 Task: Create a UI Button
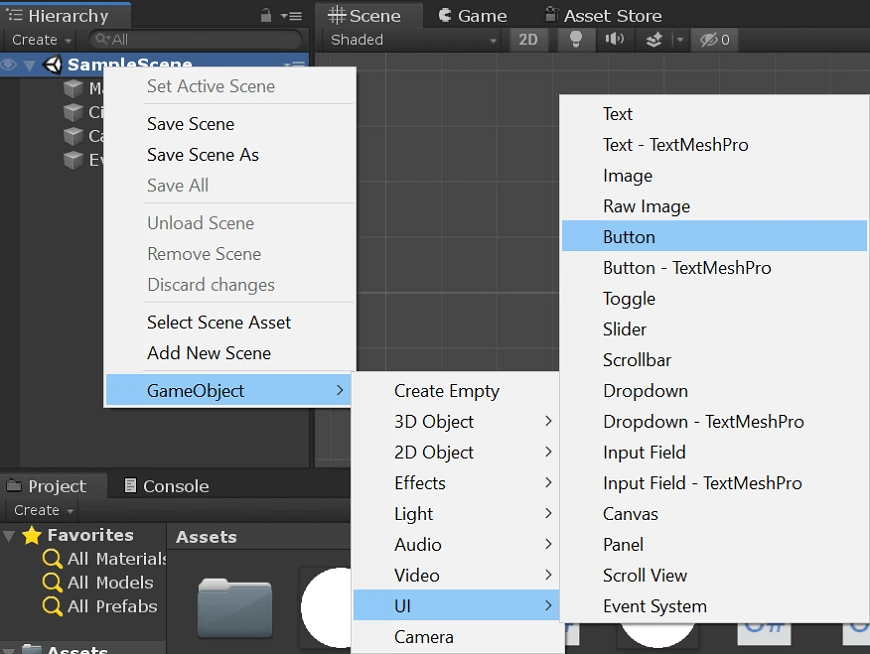tap(715, 236)
